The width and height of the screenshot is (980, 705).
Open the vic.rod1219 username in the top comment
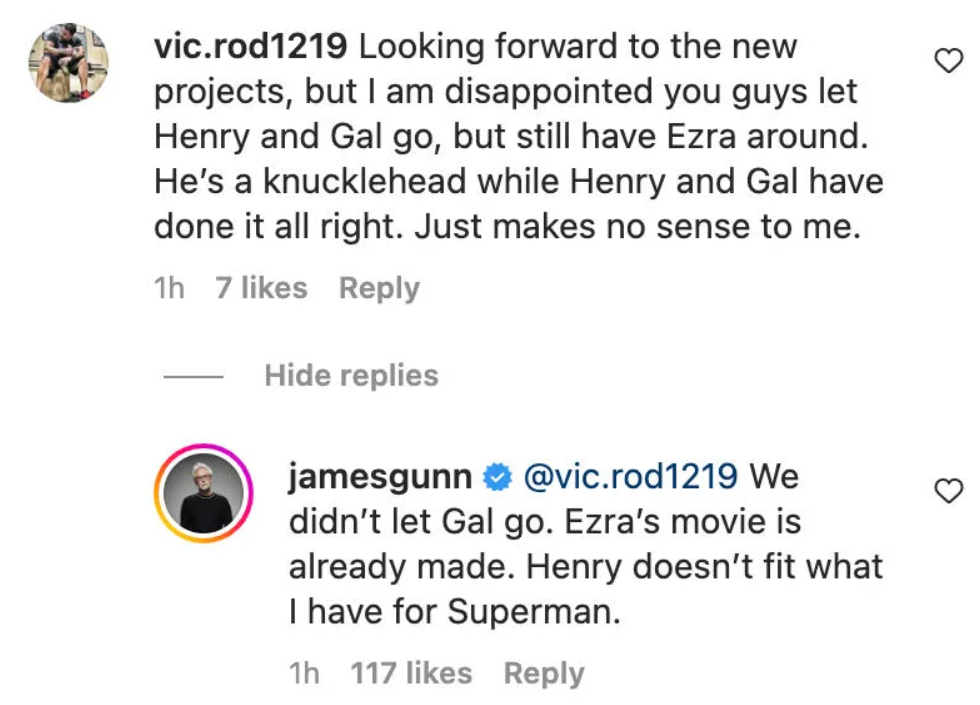[251, 47]
